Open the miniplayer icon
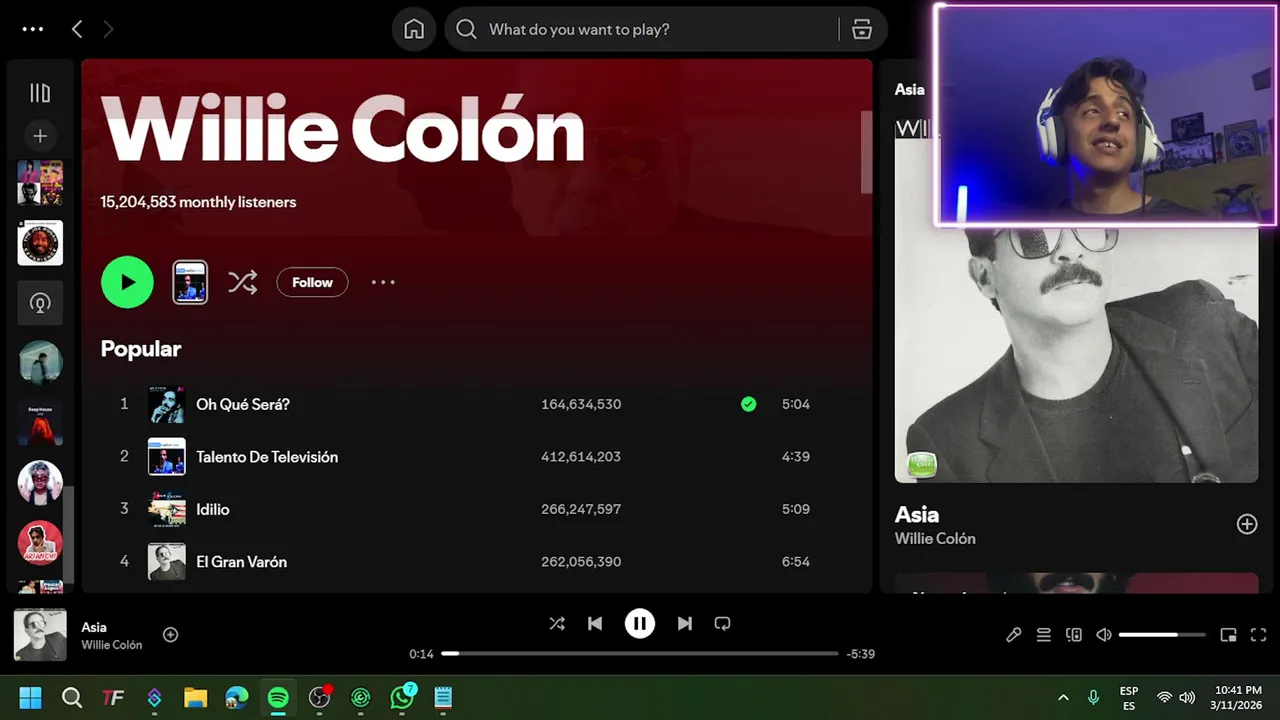The height and width of the screenshot is (720, 1280). 1229,635
